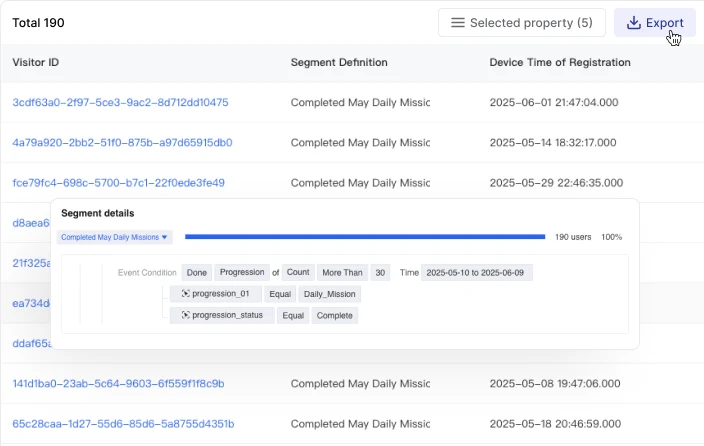Click registration time 2025-05-08 19:47:06.000
The image size is (704, 446).
pyautogui.click(x=555, y=384)
